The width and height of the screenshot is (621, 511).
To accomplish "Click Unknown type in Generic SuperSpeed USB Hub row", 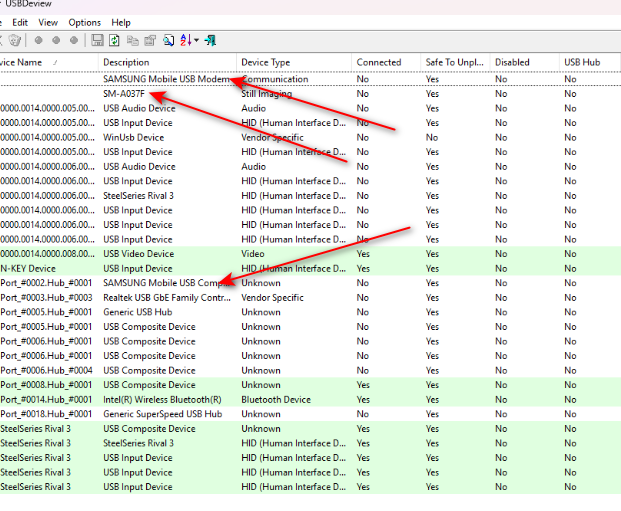I will 261,414.
